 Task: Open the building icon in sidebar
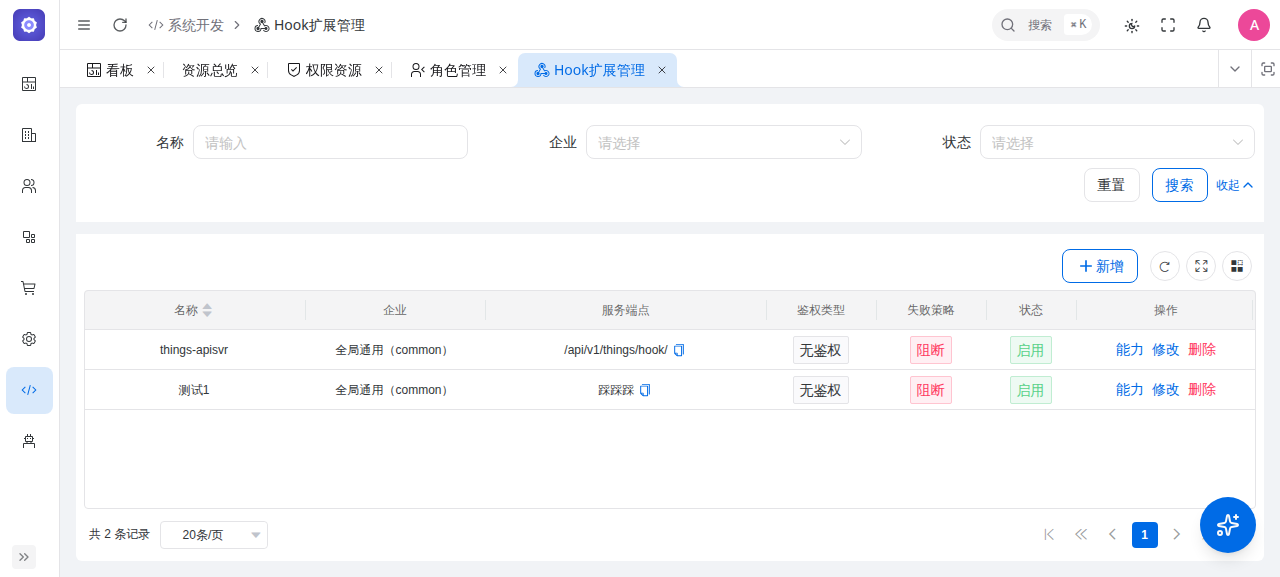click(29, 135)
